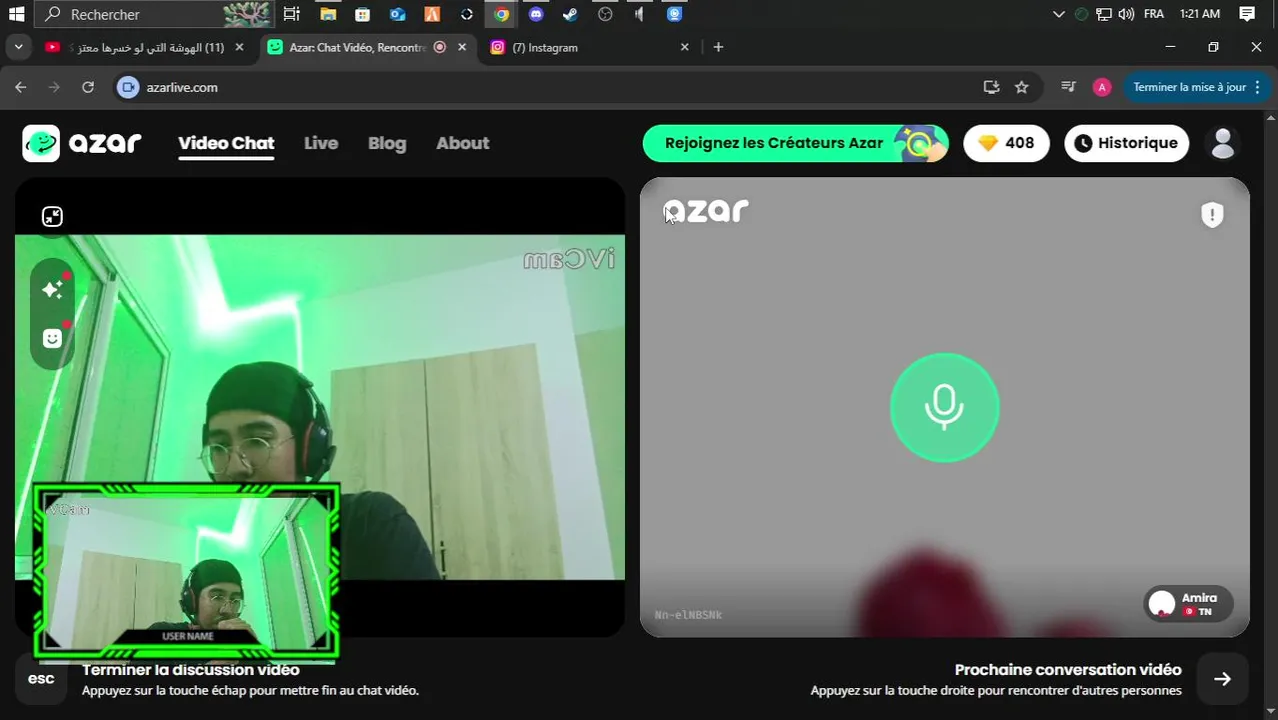Open Microsoft Store from the taskbar
The width and height of the screenshot is (1278, 720).
point(362,14)
